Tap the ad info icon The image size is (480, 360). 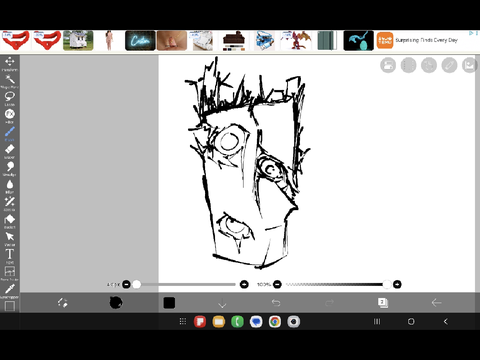click(x=472, y=33)
